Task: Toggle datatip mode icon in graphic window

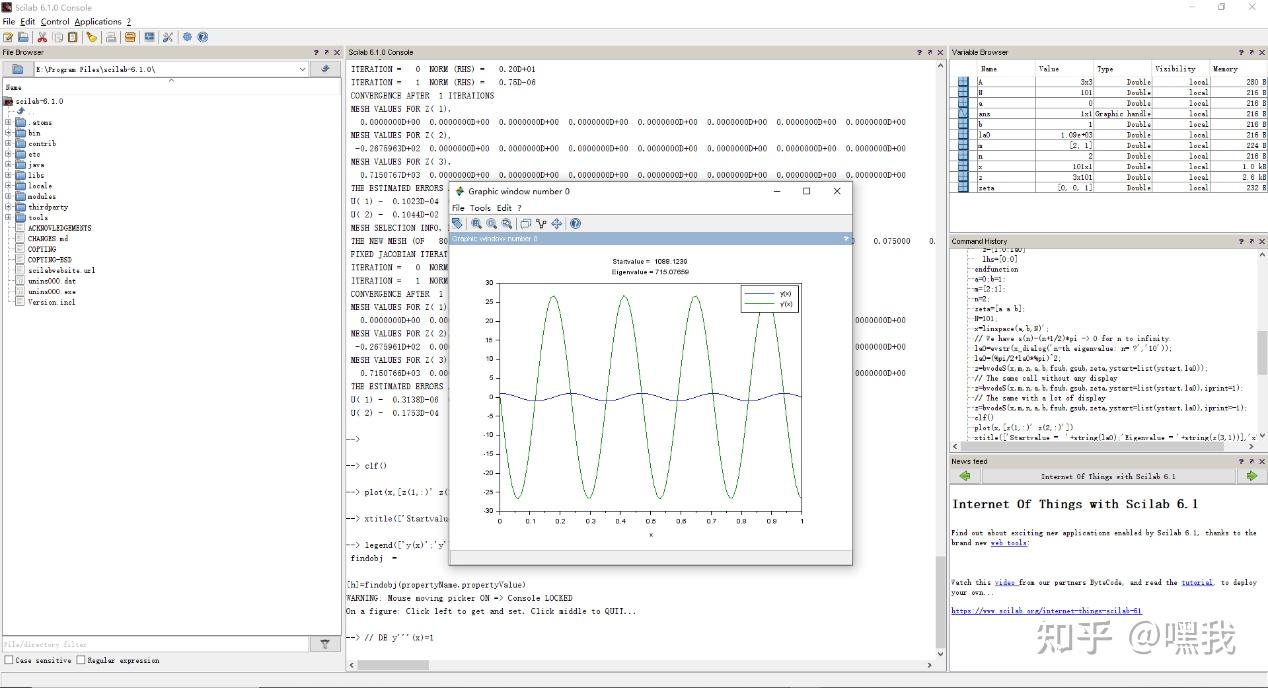Action: [541, 224]
